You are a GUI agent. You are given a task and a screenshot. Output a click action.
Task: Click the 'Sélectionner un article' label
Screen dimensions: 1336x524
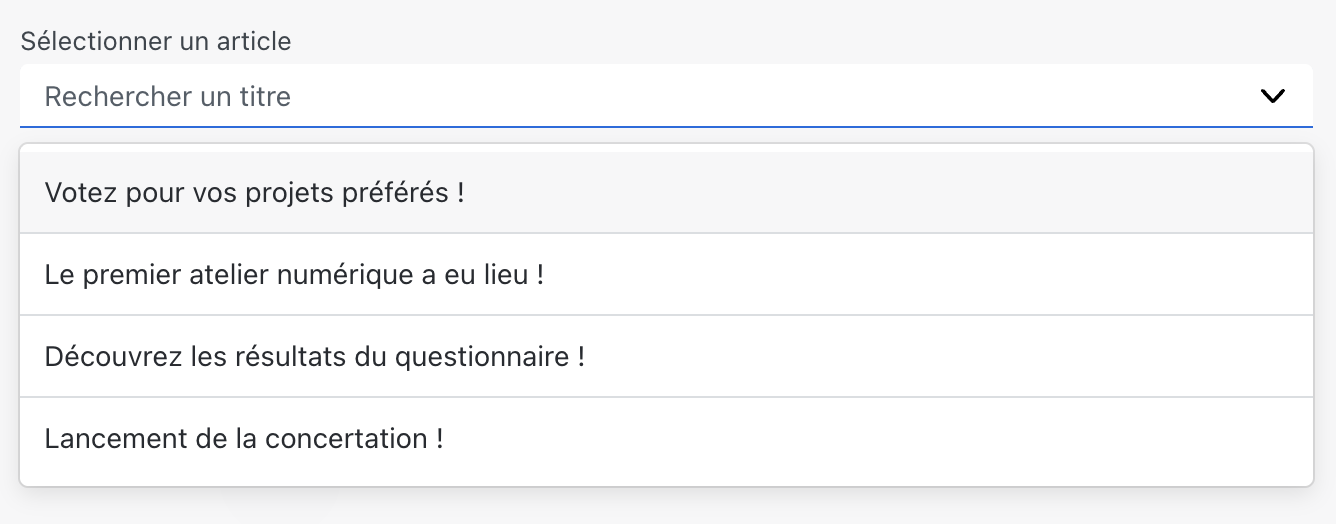tap(156, 41)
